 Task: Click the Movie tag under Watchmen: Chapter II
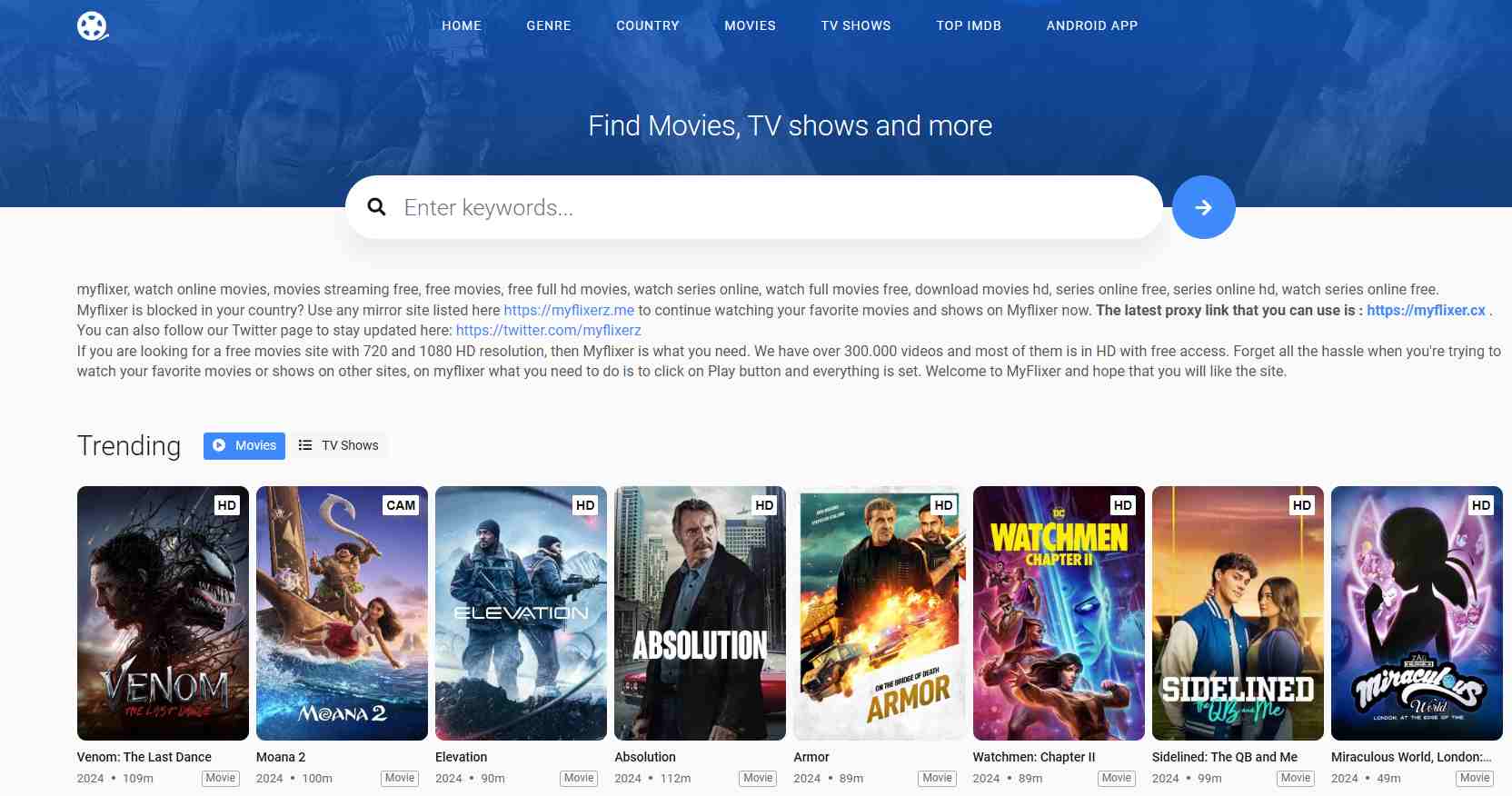[x=1116, y=779]
